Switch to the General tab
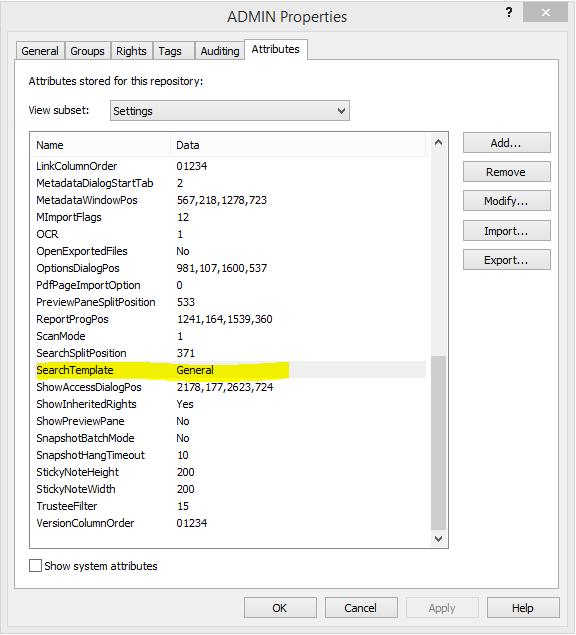The width and height of the screenshot is (576, 635). click(x=40, y=51)
